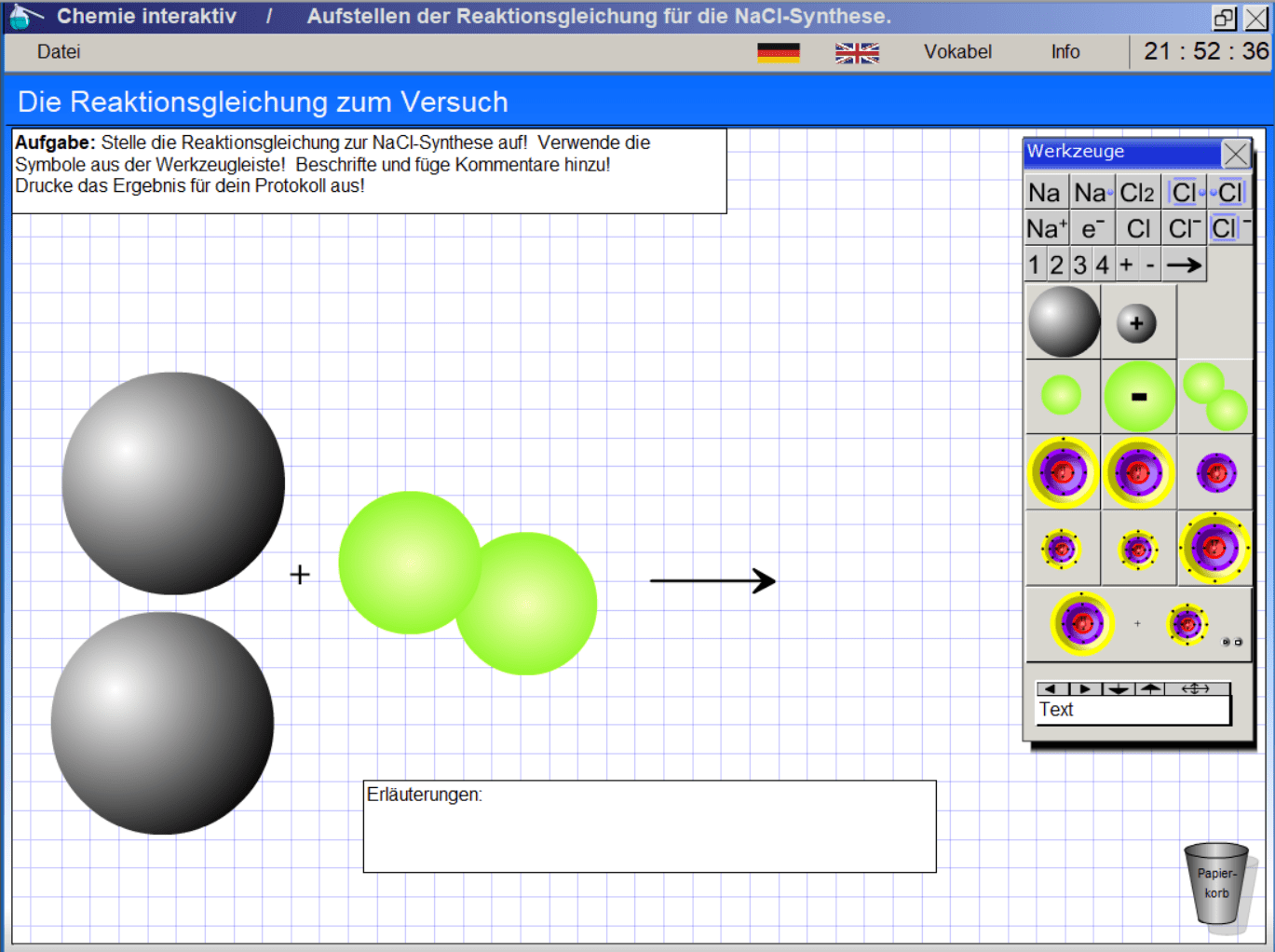This screenshot has height=952, width=1275.
Task: Pick the small positive sodium ion sphere
Action: [1136, 323]
